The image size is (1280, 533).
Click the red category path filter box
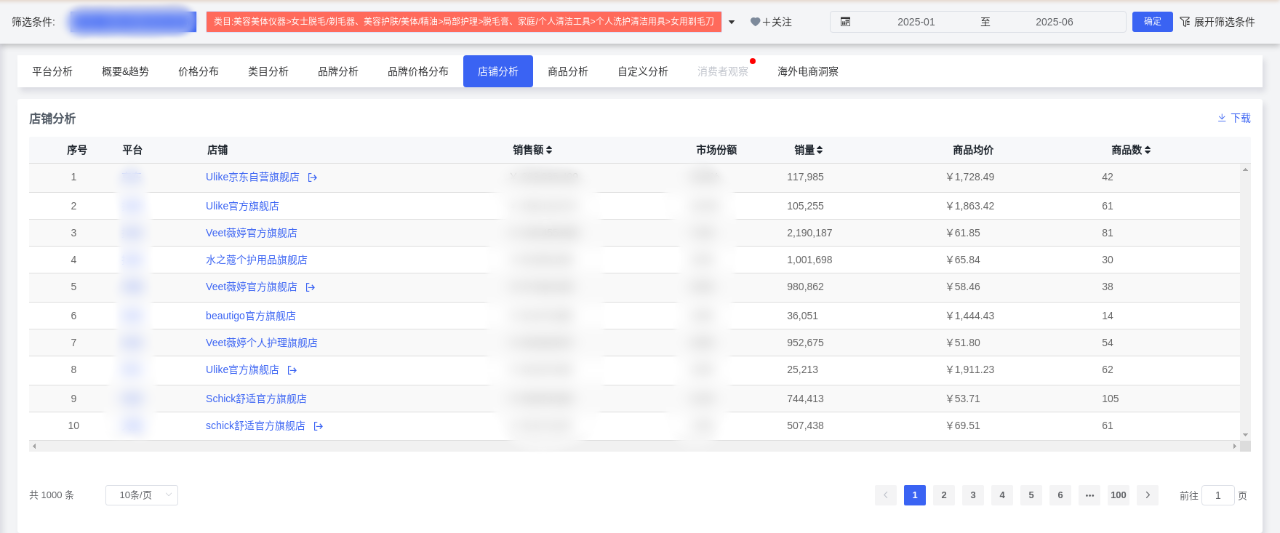(464, 22)
